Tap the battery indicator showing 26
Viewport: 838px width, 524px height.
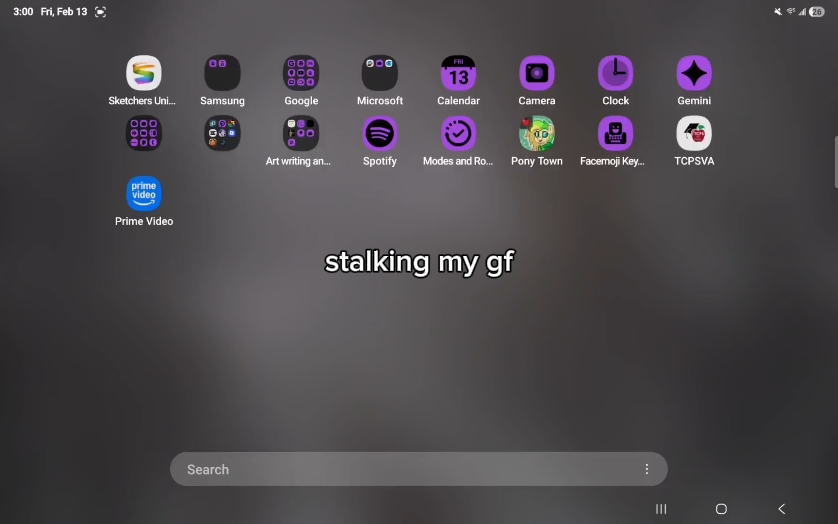816,12
